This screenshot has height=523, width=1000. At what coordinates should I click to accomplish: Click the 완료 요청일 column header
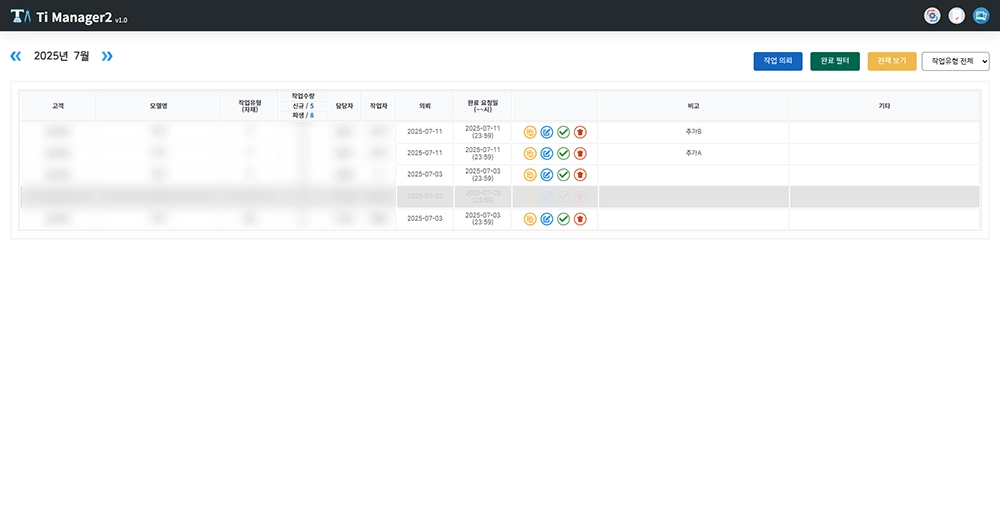coord(483,106)
